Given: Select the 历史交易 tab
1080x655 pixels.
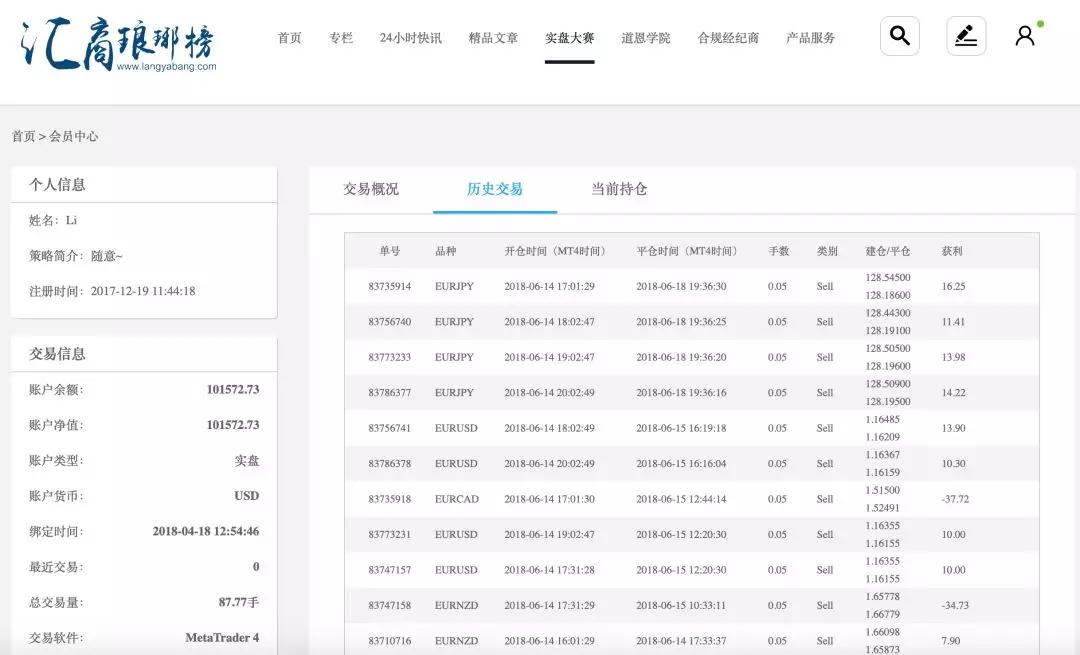Looking at the screenshot, I should coord(495,189).
